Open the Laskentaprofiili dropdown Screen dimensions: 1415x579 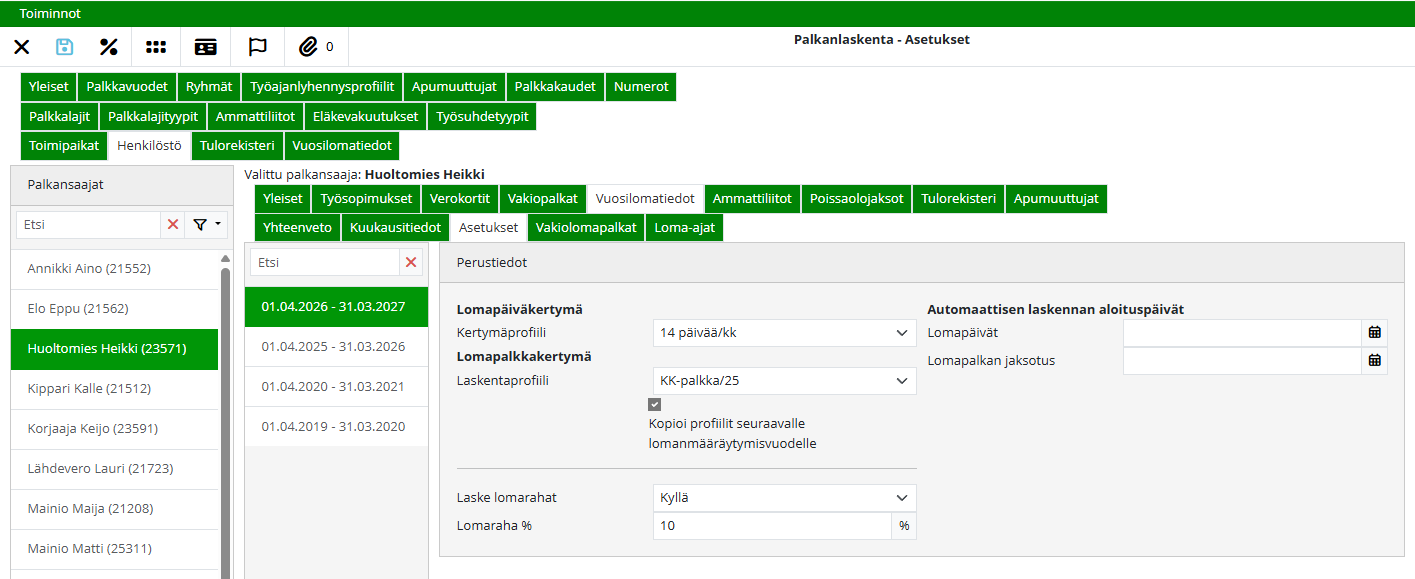pyautogui.click(x=784, y=381)
